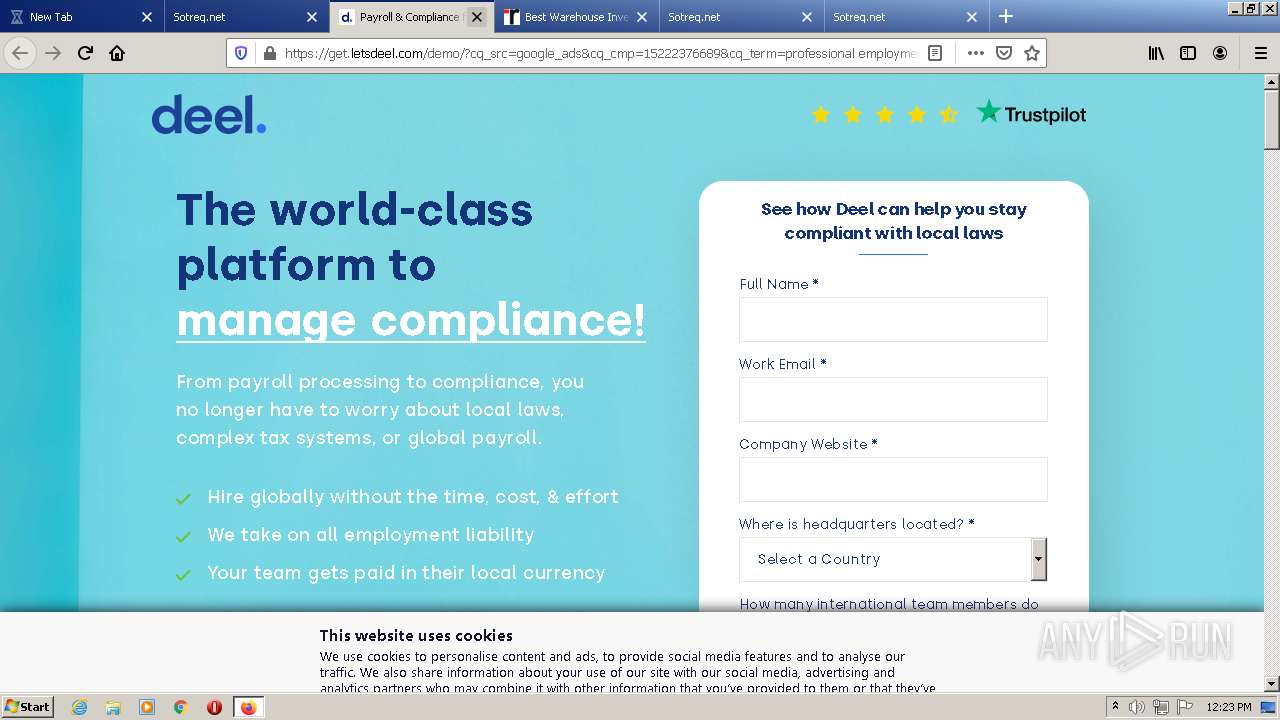Click the Action Center flag tray icon

[x=1184, y=707]
